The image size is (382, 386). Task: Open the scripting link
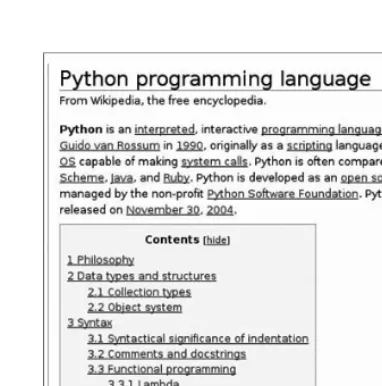(x=309, y=146)
